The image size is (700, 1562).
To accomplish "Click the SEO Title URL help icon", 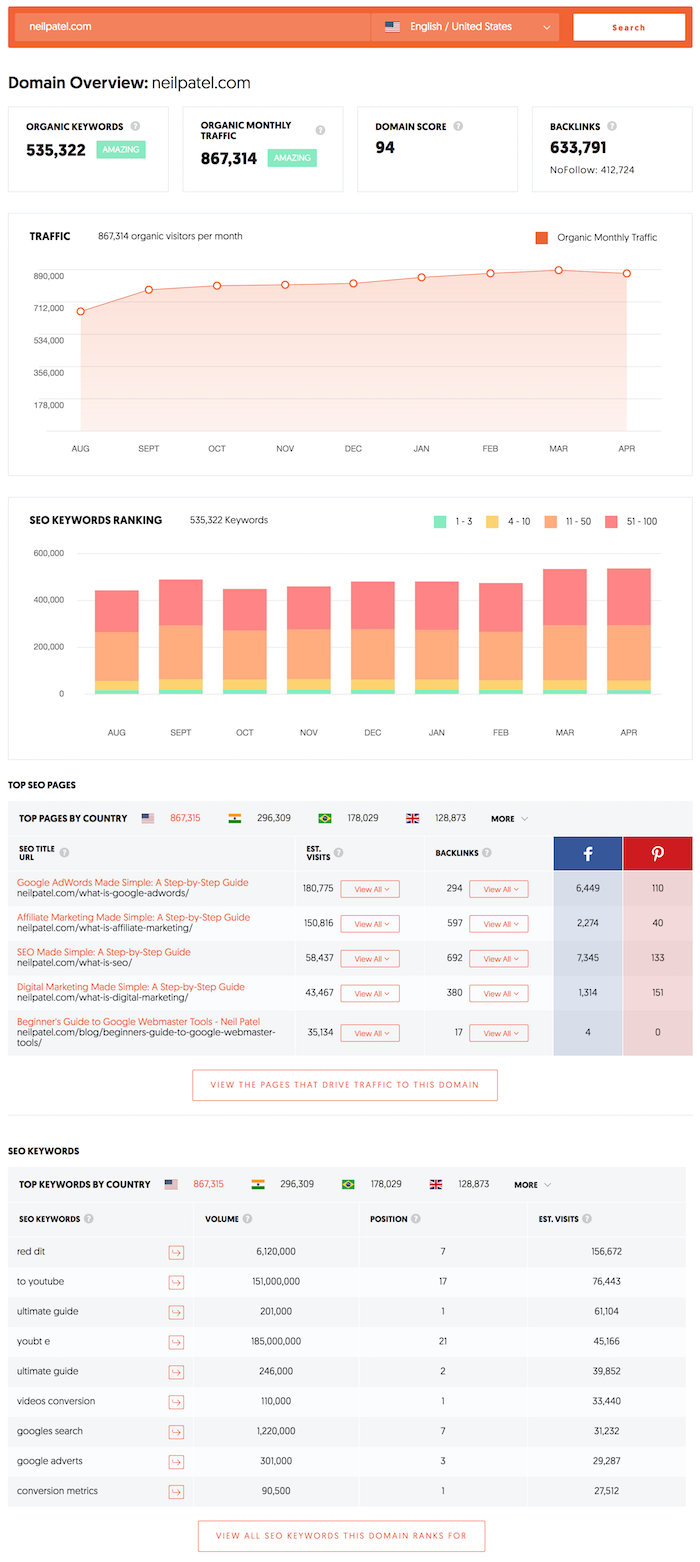I will tap(64, 853).
